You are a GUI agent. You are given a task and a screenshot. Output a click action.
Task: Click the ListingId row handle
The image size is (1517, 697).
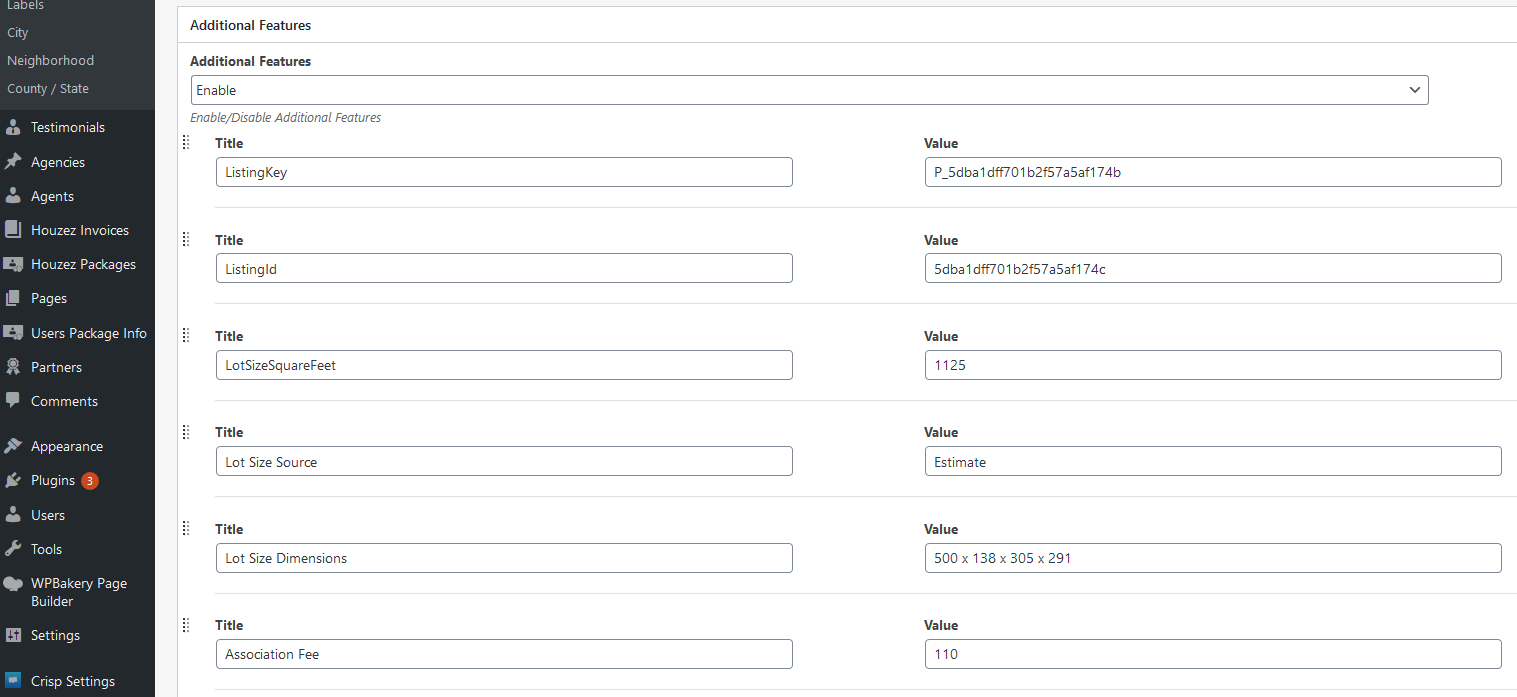186,240
